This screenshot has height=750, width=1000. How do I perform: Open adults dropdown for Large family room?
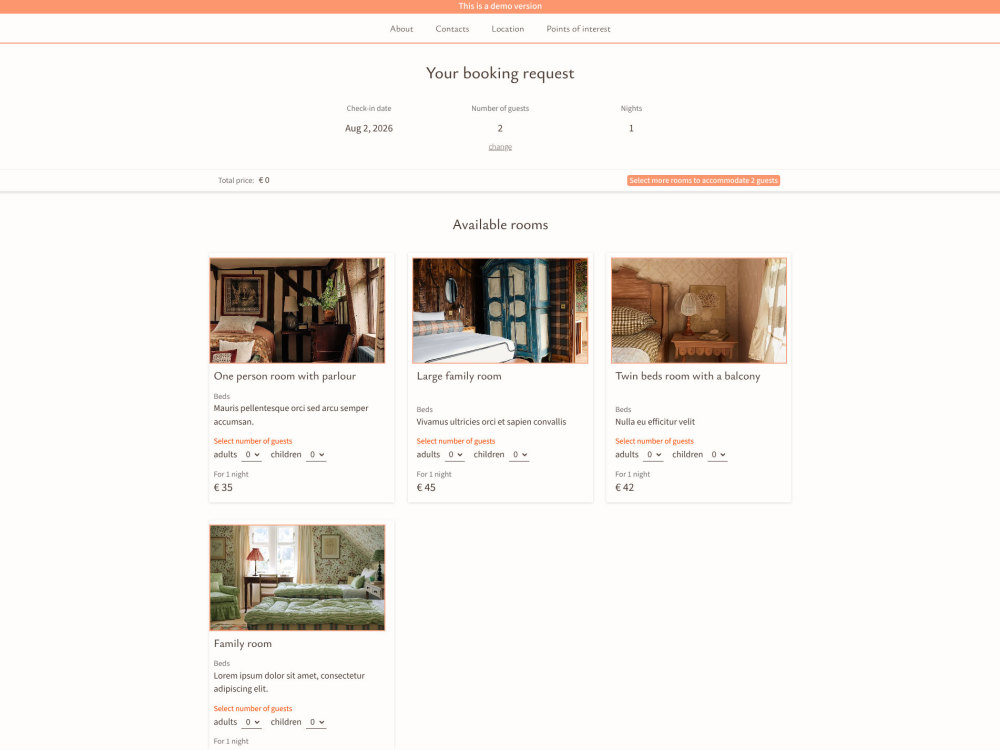[x=455, y=455]
